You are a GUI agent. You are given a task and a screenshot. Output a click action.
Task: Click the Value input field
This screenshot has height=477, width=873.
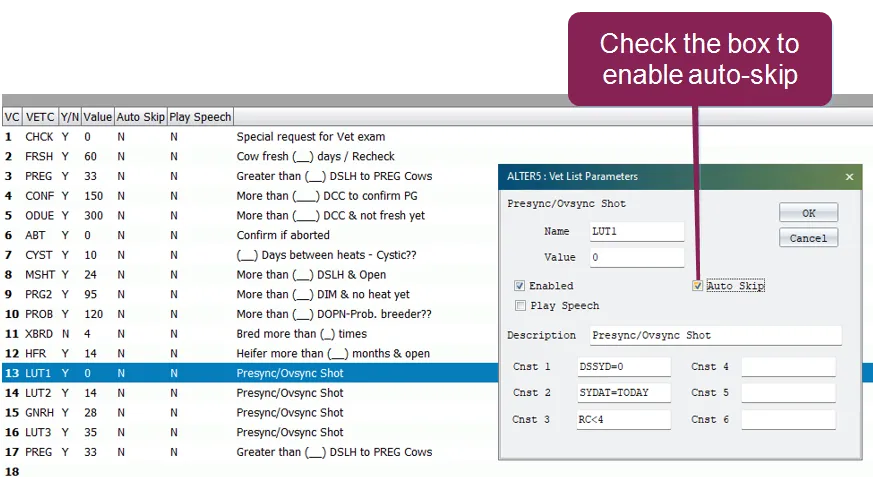tap(637, 257)
